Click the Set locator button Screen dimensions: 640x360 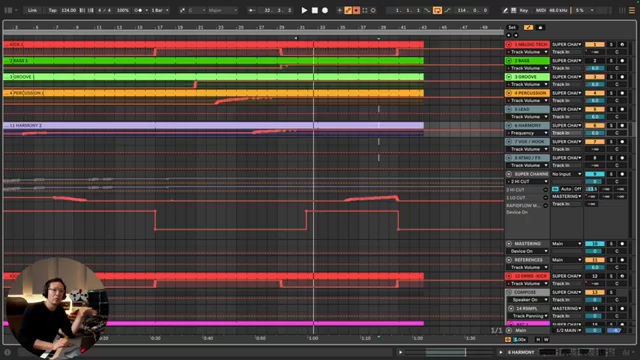tap(512, 27)
